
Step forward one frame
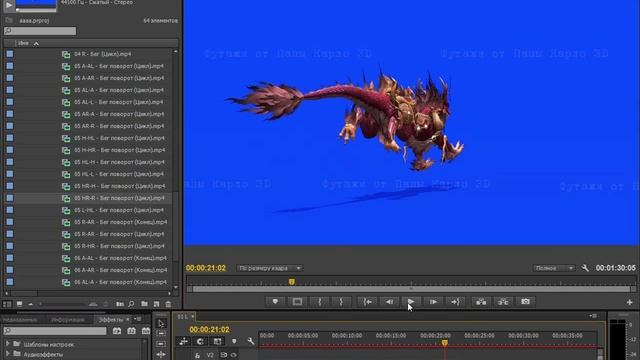433,302
